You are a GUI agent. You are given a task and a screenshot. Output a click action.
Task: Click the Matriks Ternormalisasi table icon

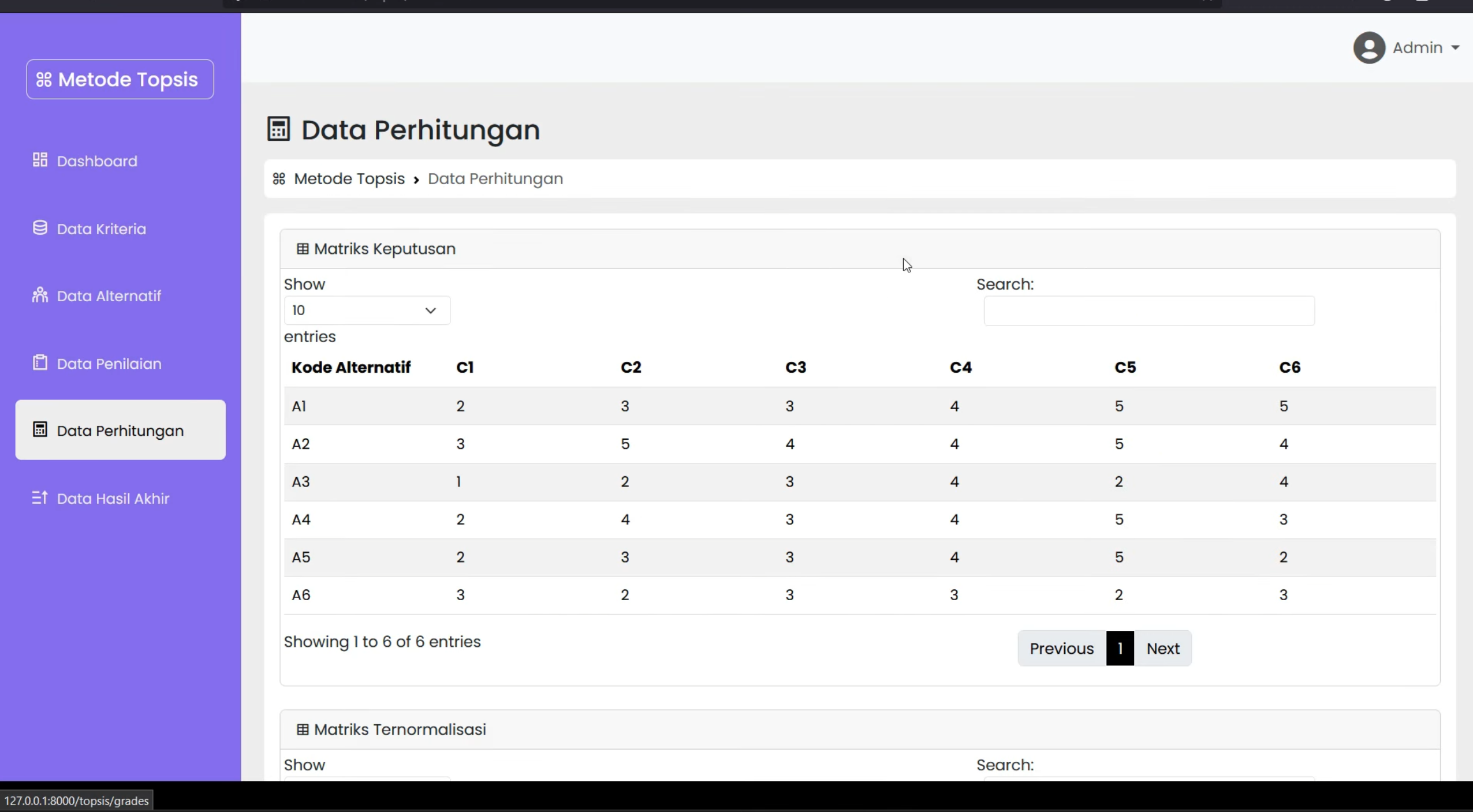coord(303,729)
